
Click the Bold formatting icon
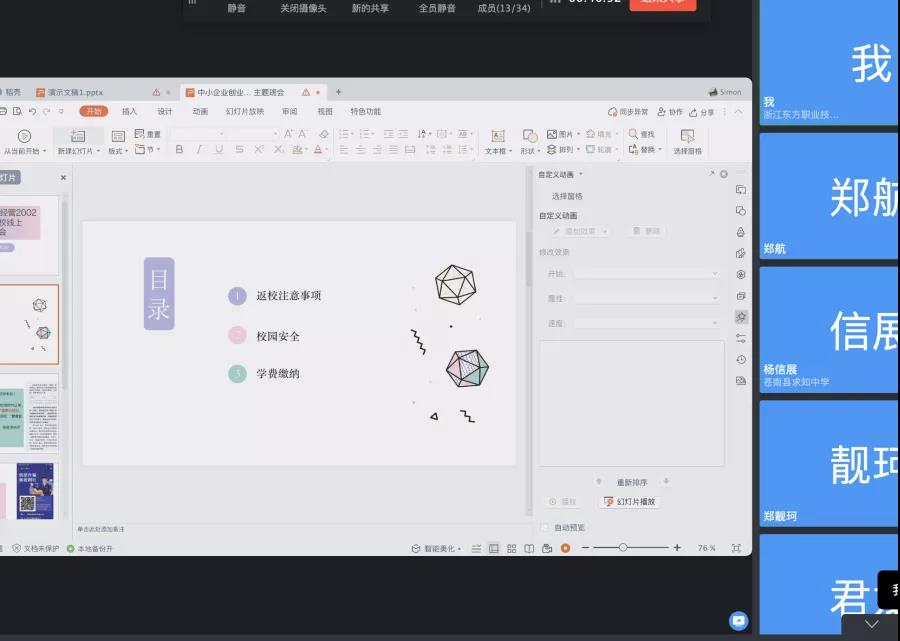tap(179, 150)
